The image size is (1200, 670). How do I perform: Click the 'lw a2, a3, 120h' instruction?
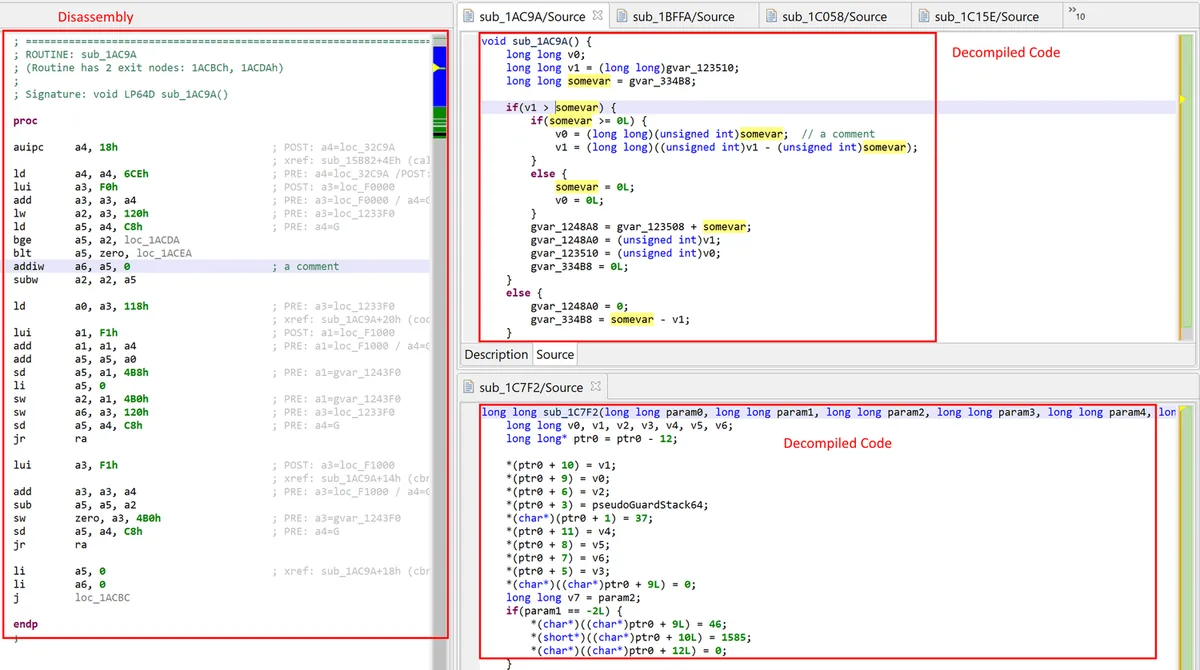pyautogui.click(x=82, y=213)
